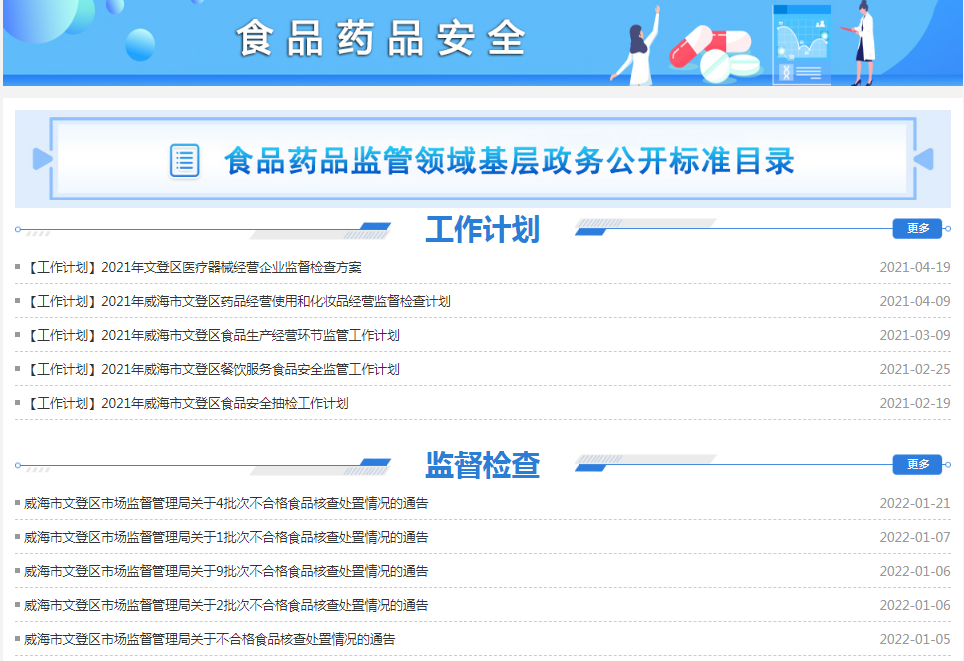The image size is (964, 661).
Task: Click the 监督检查 section heading
Action: [482, 464]
